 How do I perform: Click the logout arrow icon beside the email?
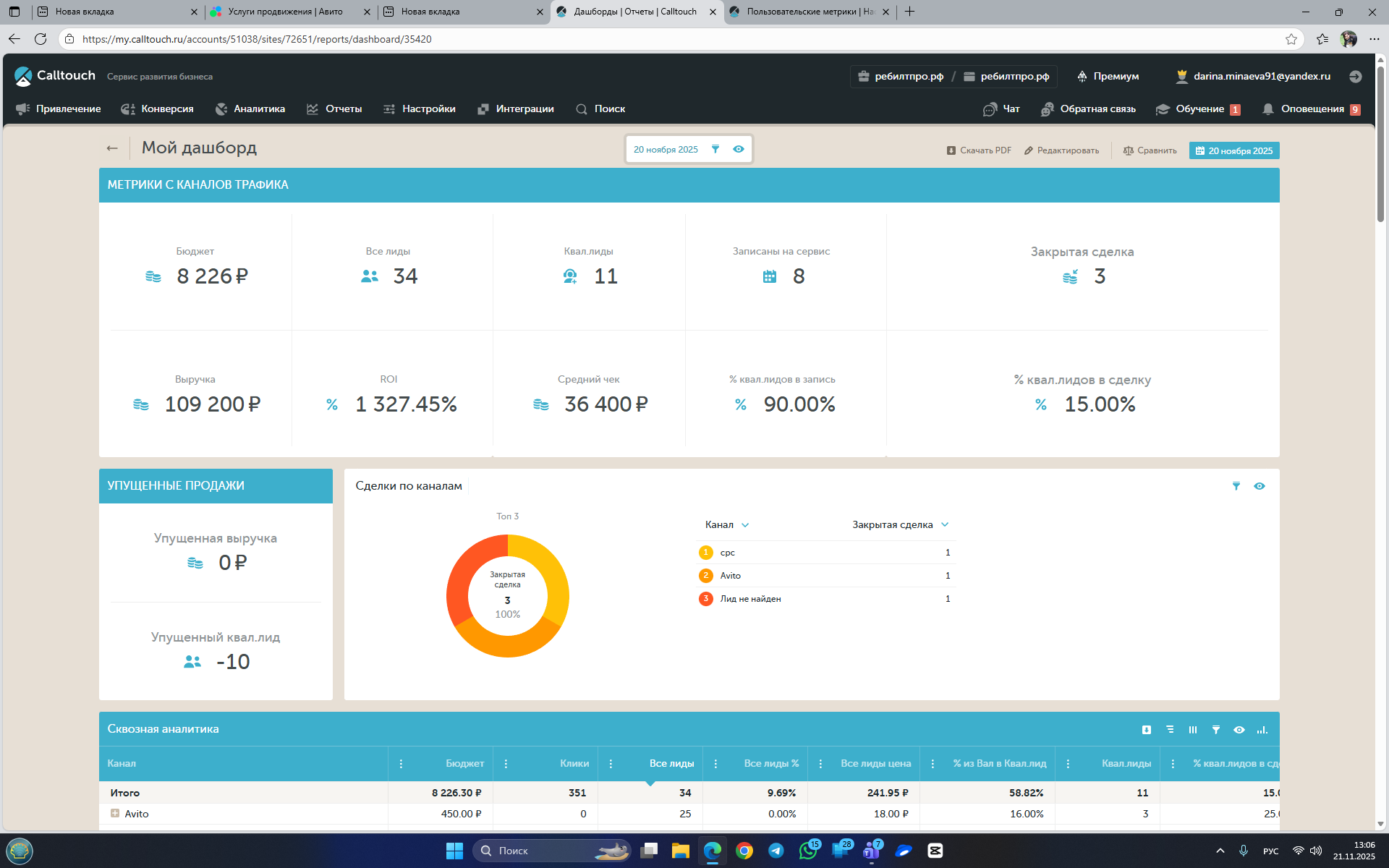click(1356, 76)
